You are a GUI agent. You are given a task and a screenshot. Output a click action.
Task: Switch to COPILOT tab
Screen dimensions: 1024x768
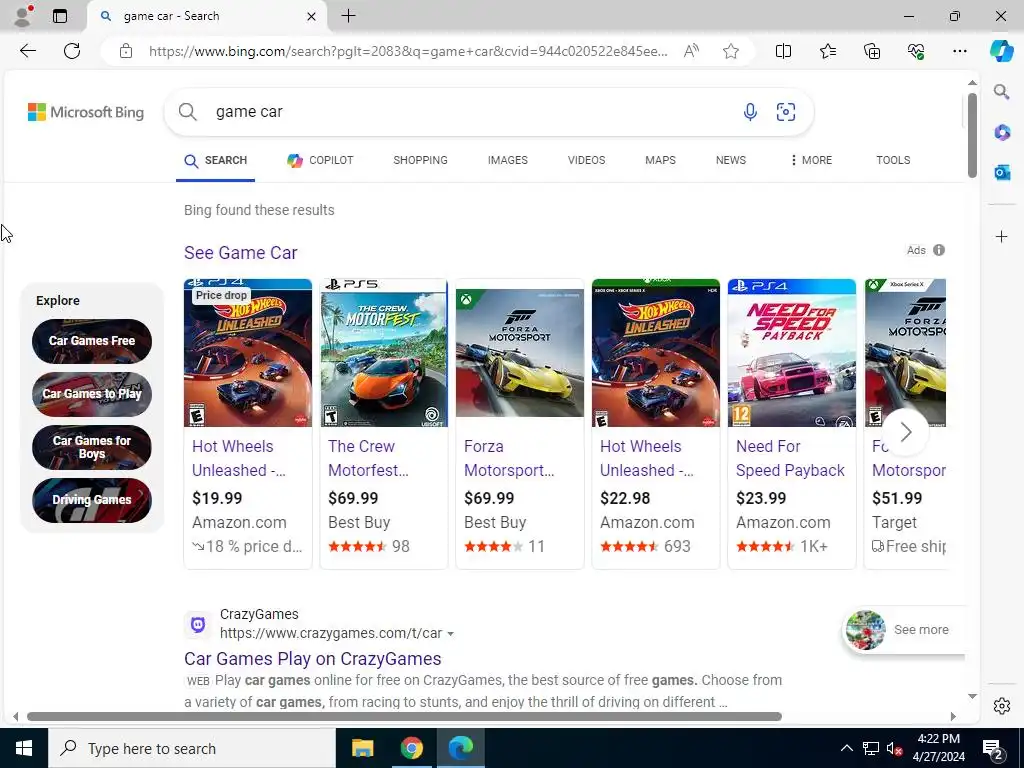click(320, 160)
